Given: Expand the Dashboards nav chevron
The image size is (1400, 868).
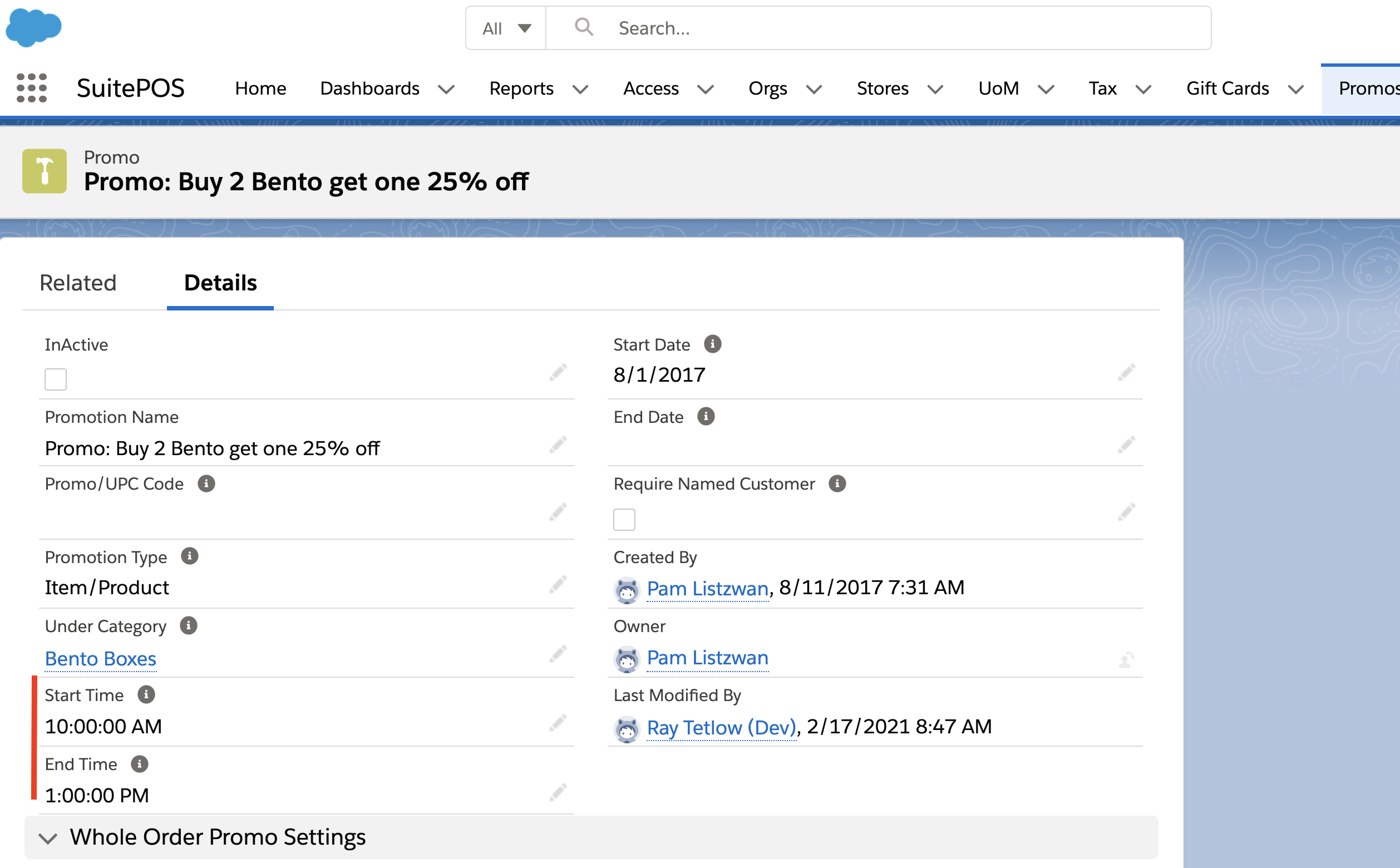Looking at the screenshot, I should pos(446,90).
